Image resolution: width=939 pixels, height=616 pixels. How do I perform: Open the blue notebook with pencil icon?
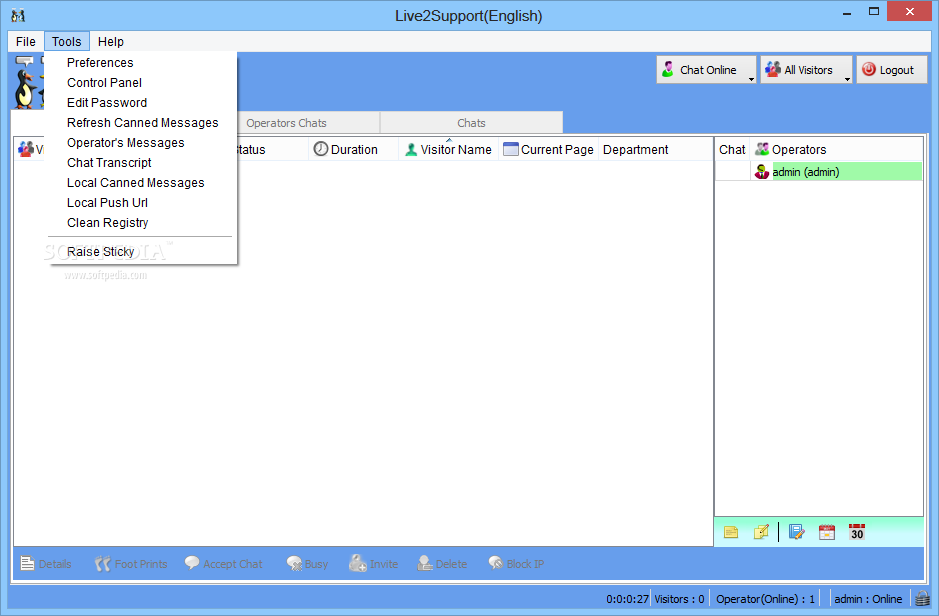(796, 532)
